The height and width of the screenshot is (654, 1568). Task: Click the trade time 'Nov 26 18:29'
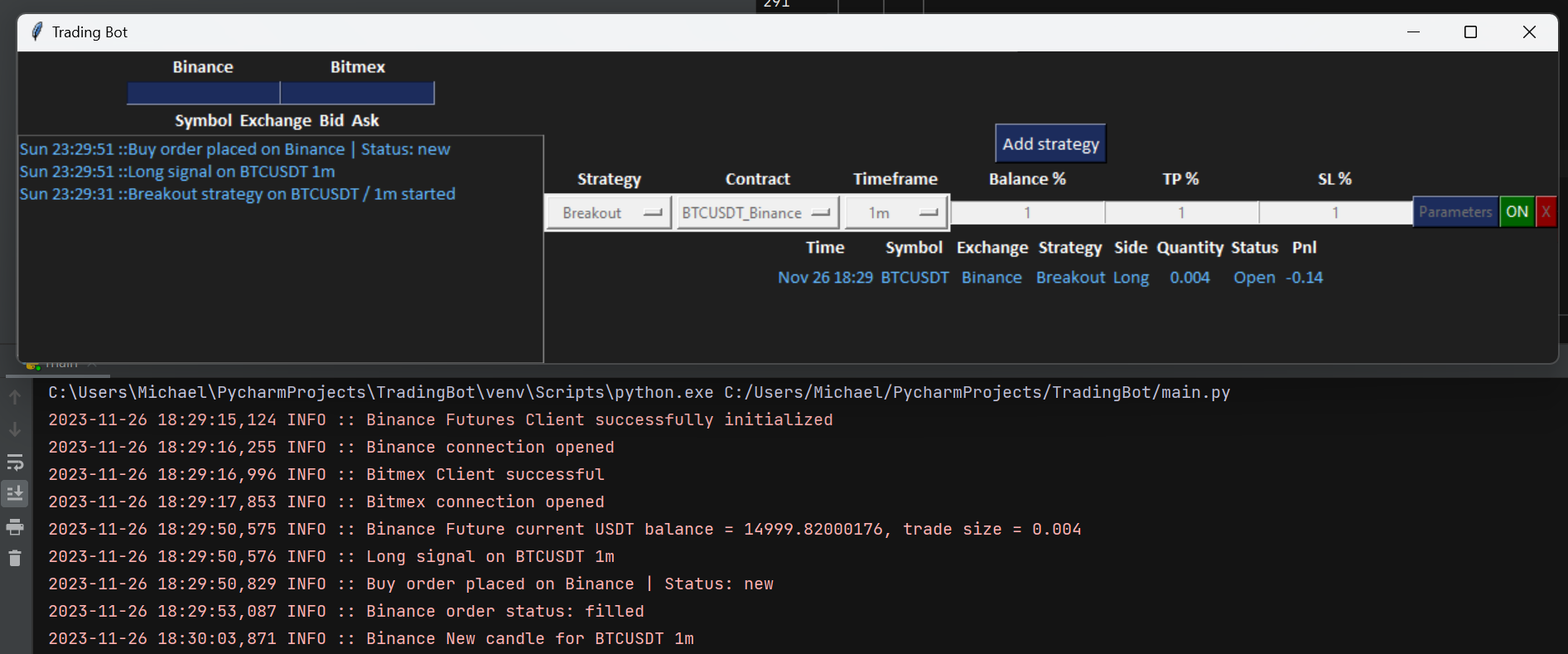pyautogui.click(x=825, y=278)
